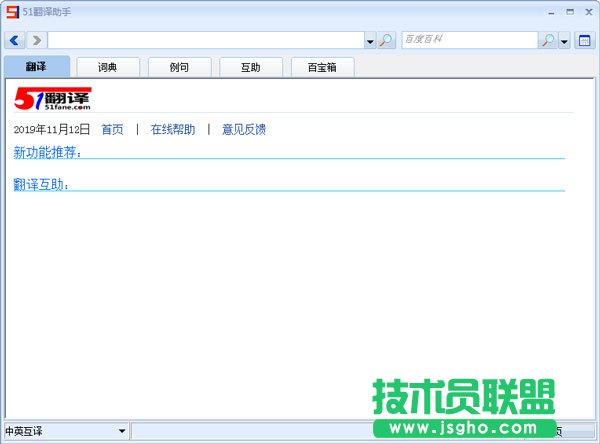600x444 pixels.
Task: Open the 百宝箱 tab
Action: point(322,67)
